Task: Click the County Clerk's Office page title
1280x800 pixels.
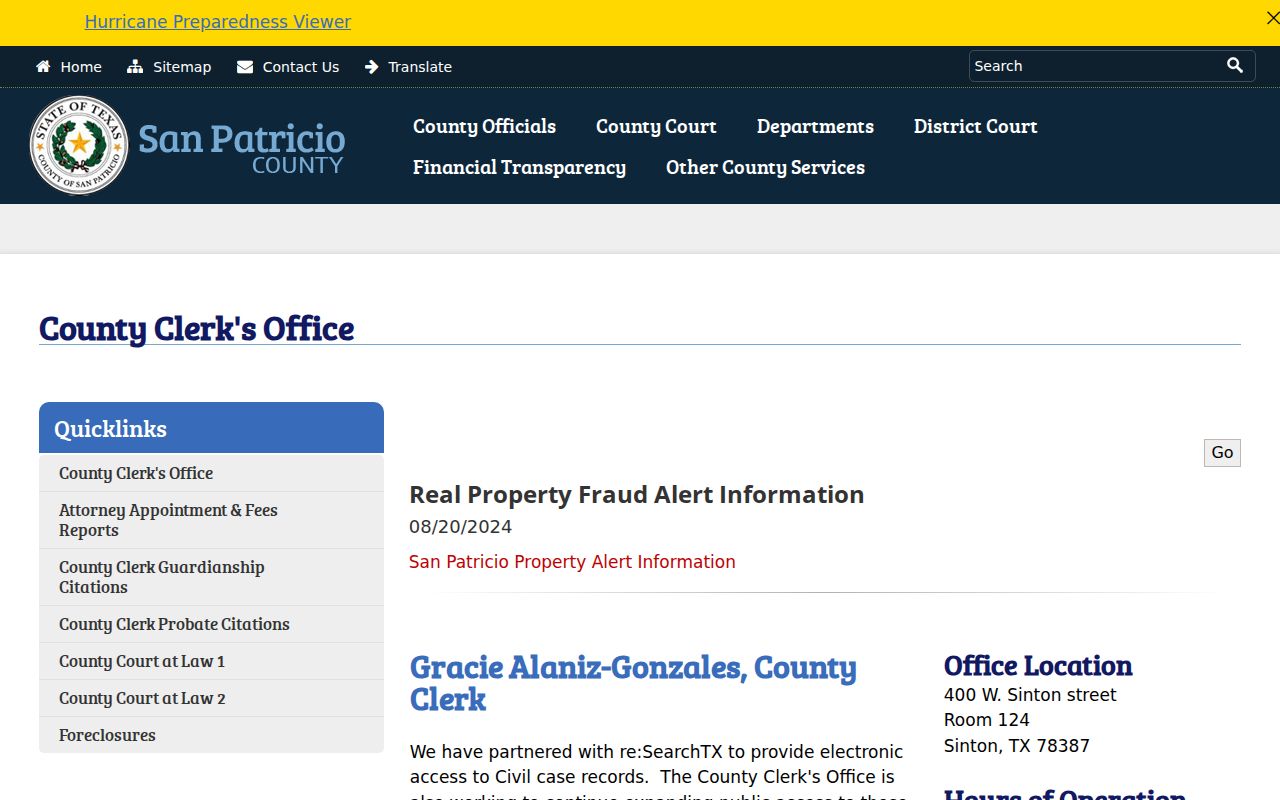Action: (196, 328)
